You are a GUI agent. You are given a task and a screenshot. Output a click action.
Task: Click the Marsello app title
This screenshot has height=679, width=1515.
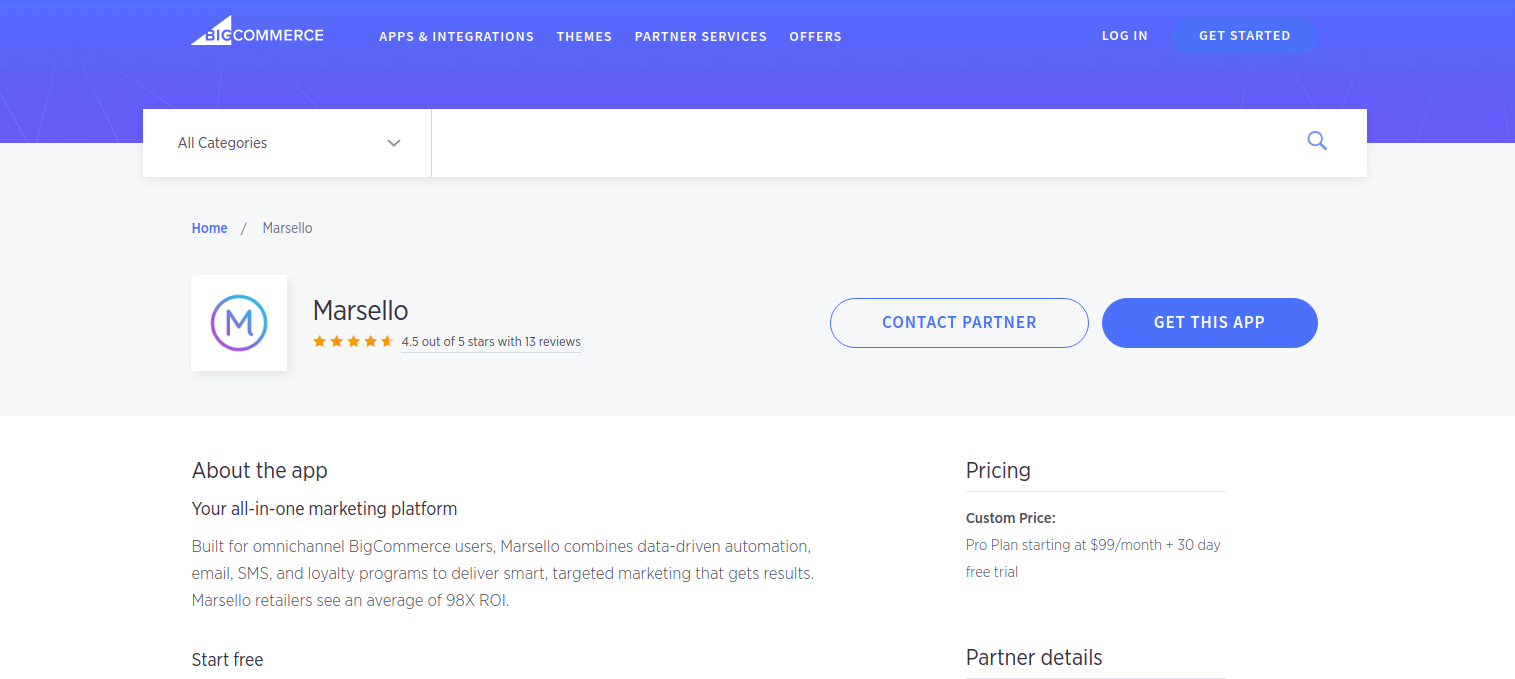361,310
